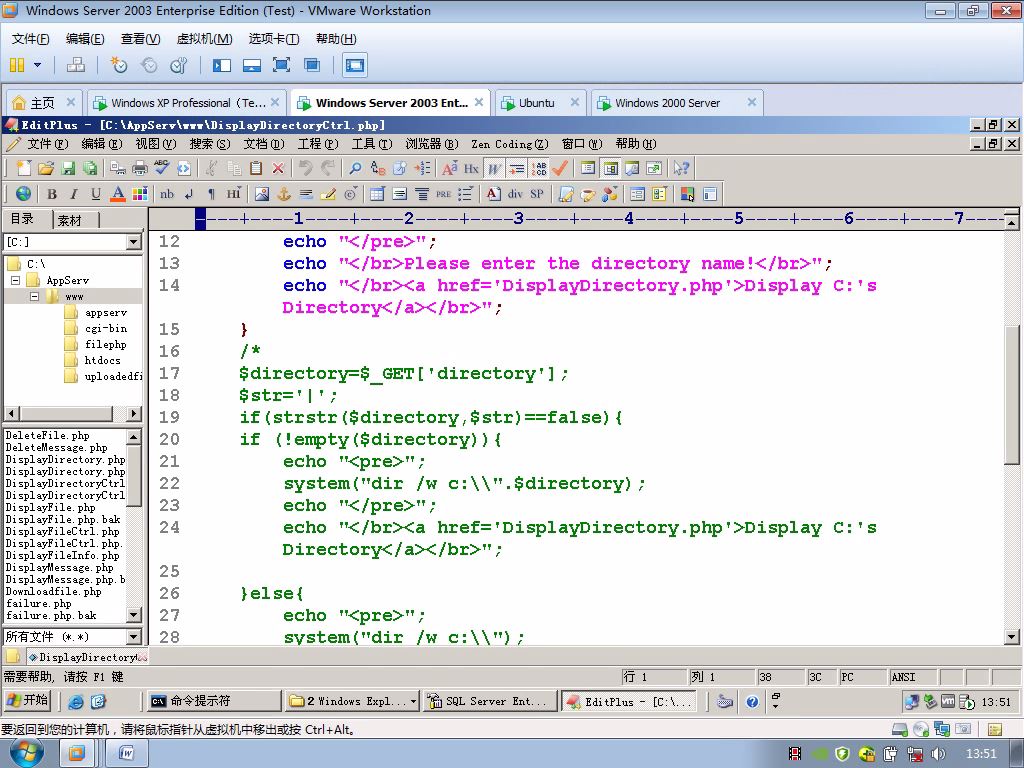Toggle line numbers with AB CD icon
The image size is (1024, 768).
point(539,168)
